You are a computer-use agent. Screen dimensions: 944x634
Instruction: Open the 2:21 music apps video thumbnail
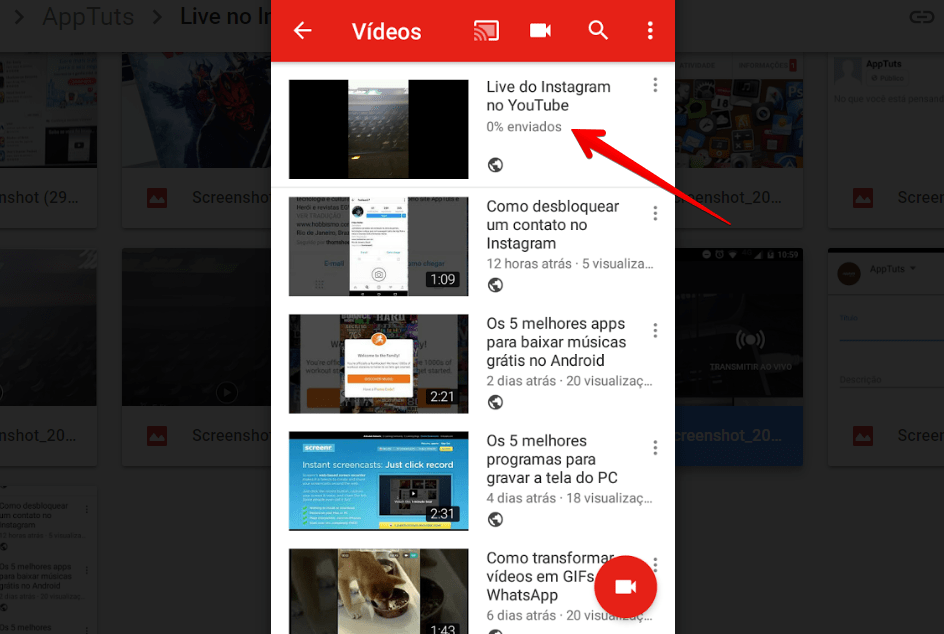379,364
